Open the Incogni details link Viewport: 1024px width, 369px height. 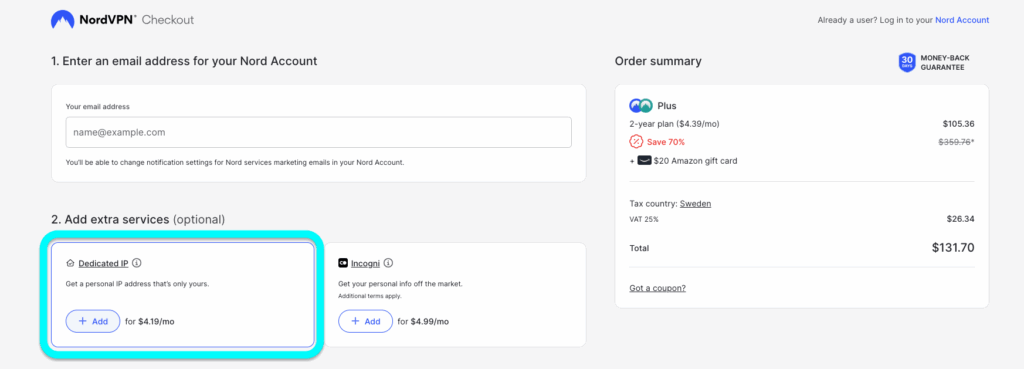(365, 264)
